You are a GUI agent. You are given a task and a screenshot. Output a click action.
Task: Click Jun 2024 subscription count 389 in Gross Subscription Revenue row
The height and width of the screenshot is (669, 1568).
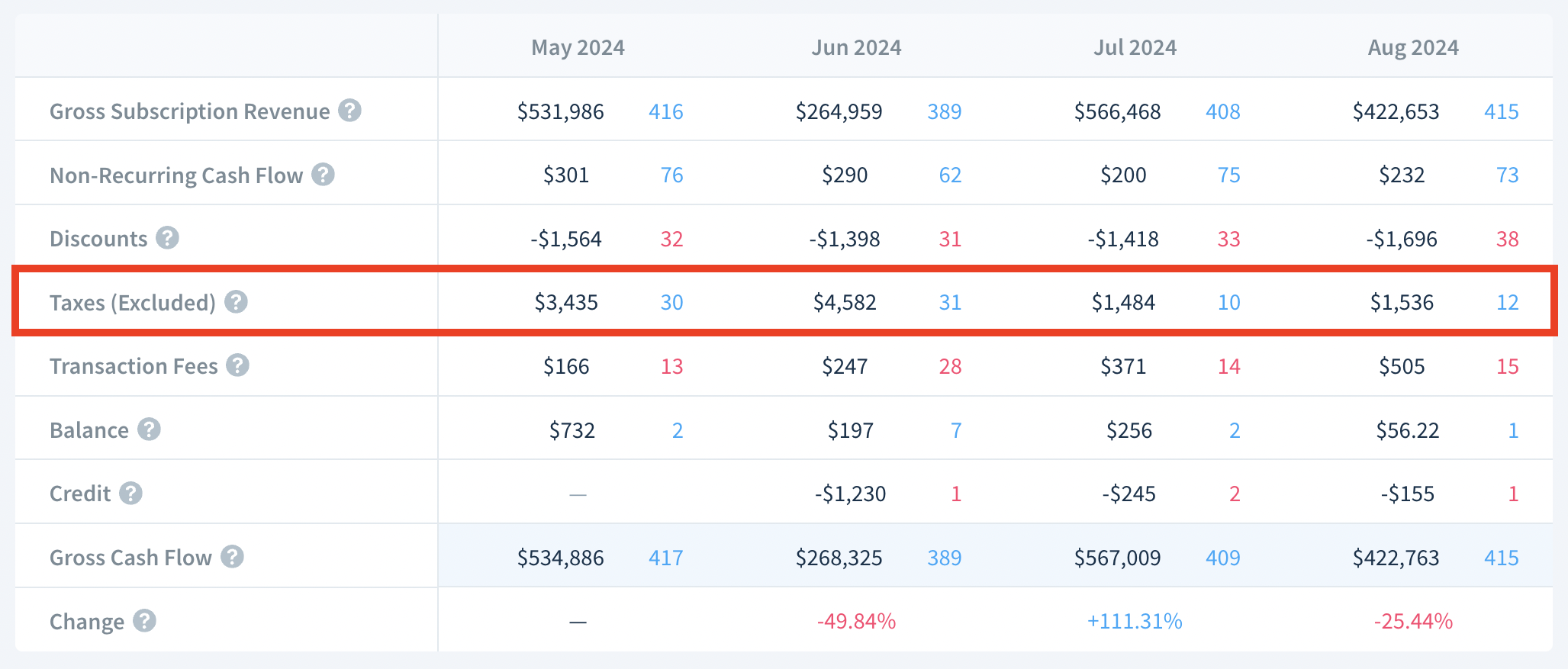pos(944,111)
